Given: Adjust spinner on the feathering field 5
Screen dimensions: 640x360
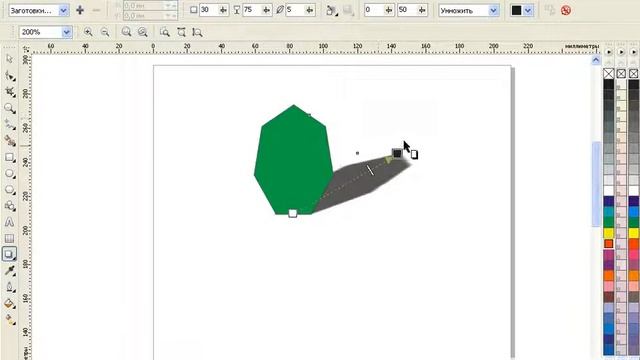Looking at the screenshot, I should pos(310,11).
